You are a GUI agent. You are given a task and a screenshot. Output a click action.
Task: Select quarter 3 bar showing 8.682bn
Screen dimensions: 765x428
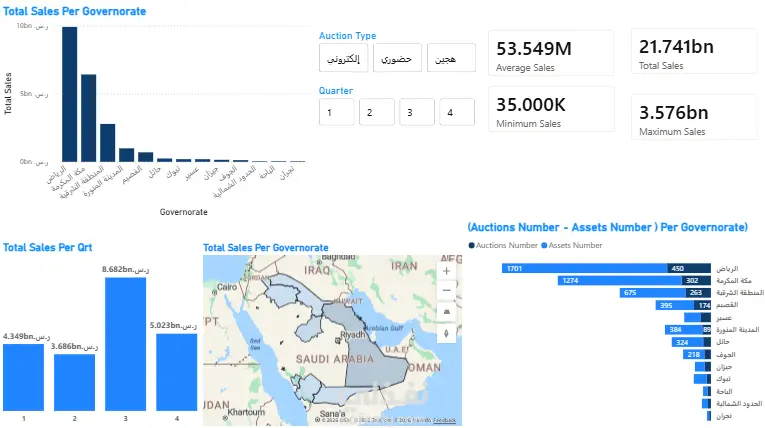125,342
